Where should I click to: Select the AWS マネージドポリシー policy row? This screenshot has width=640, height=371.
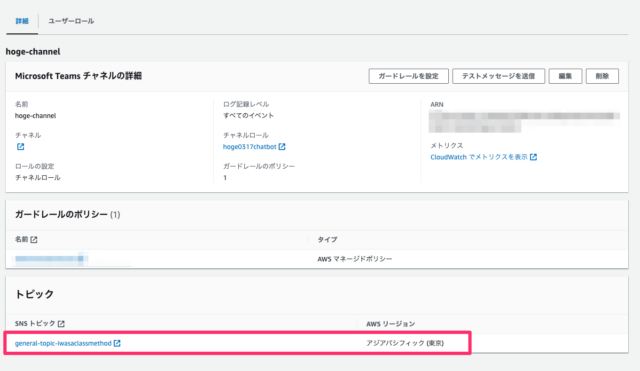pyautogui.click(x=317, y=259)
